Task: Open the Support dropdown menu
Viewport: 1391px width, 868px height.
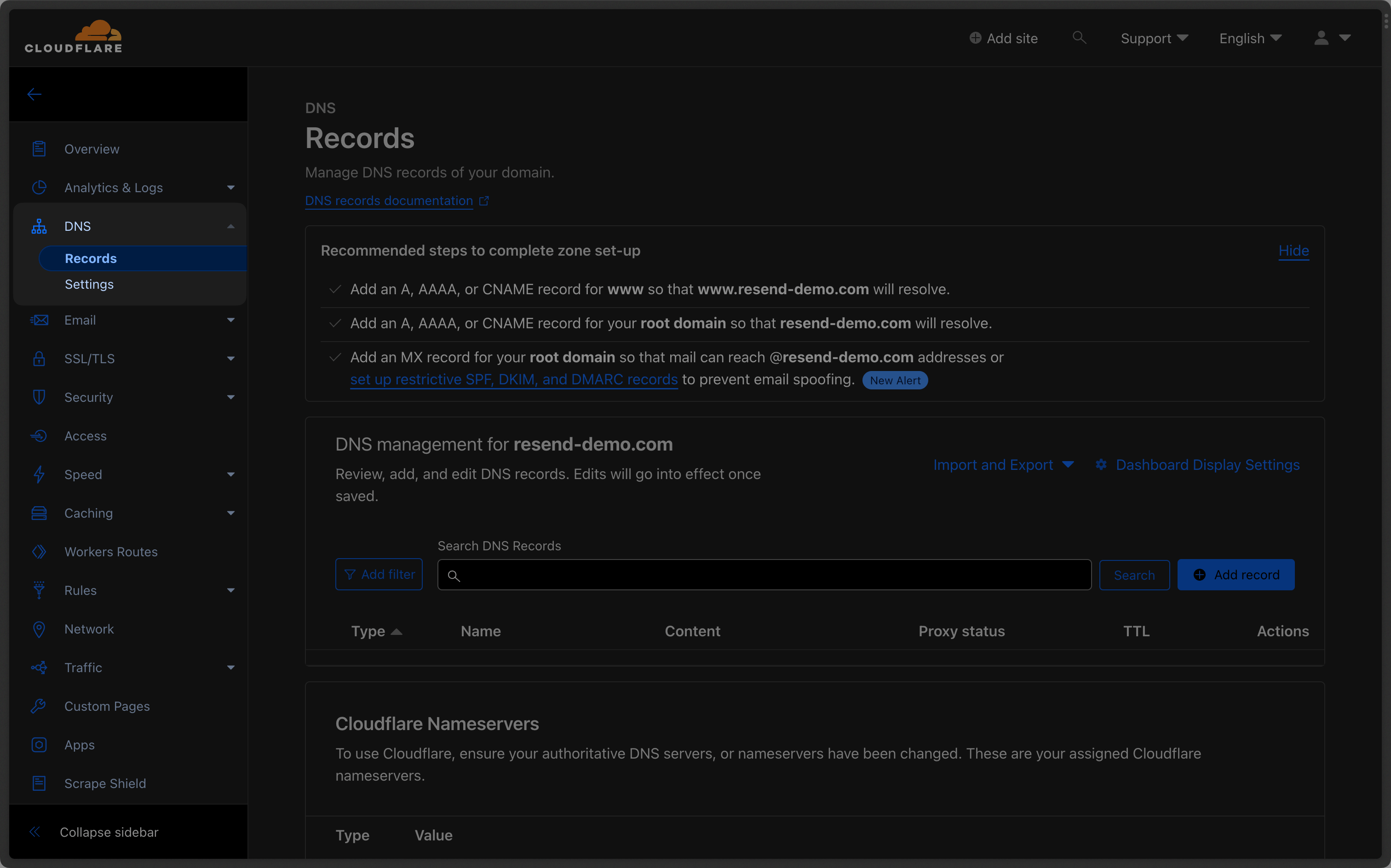Action: tap(1155, 39)
